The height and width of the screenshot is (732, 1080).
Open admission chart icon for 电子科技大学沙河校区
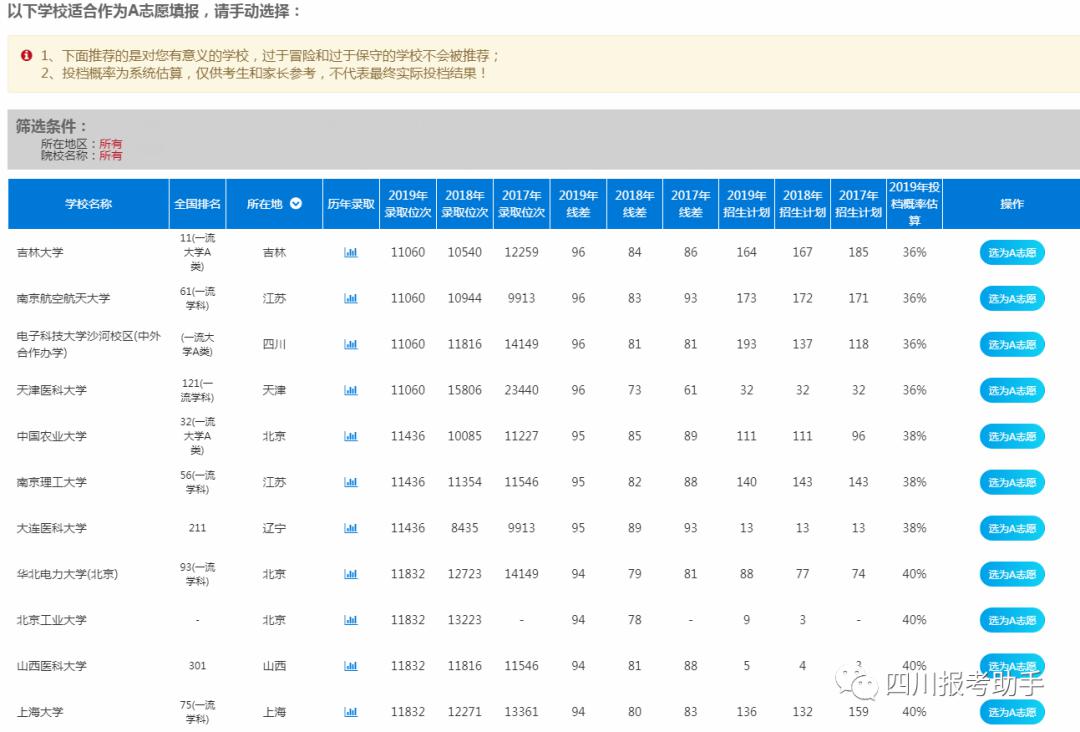351,344
